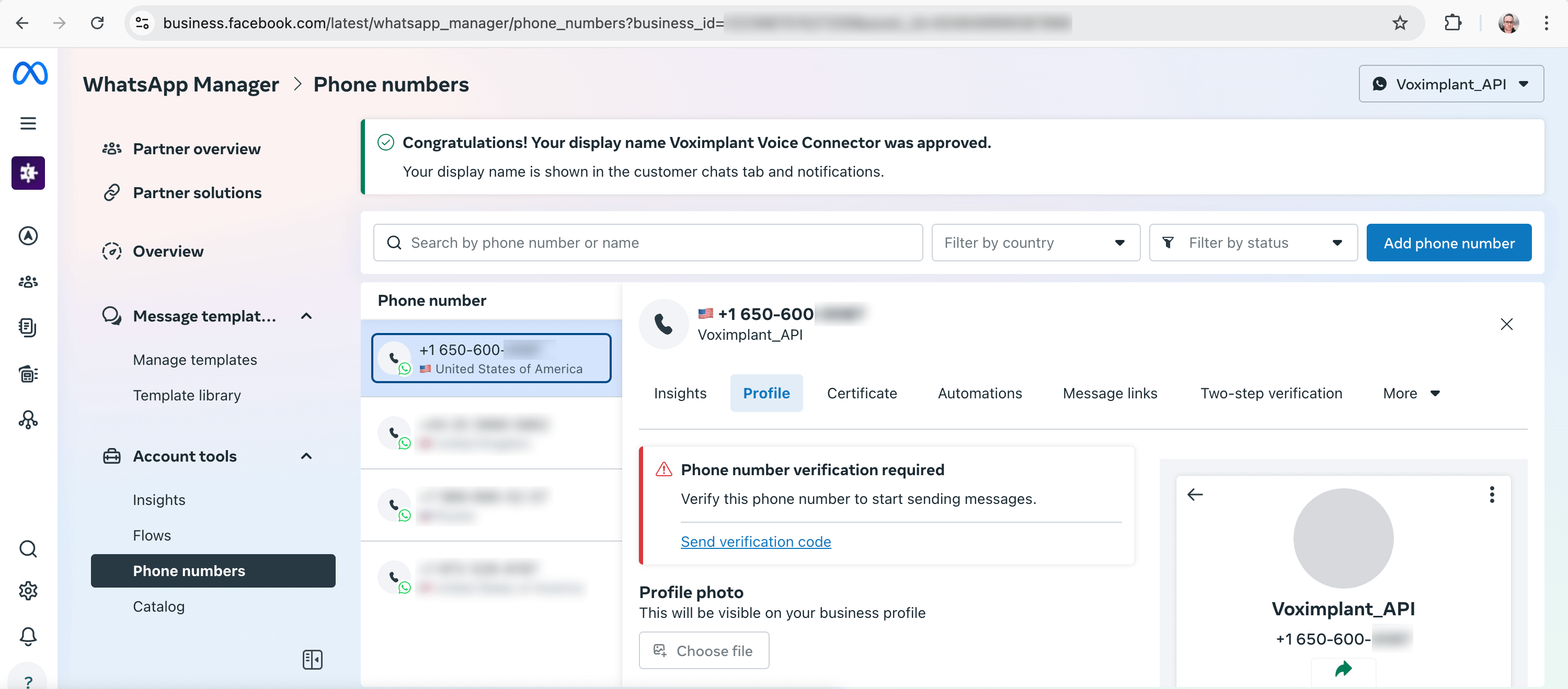Click the search magnifier icon in the sidebar
Viewport: 1568px width, 689px height.
(28, 548)
